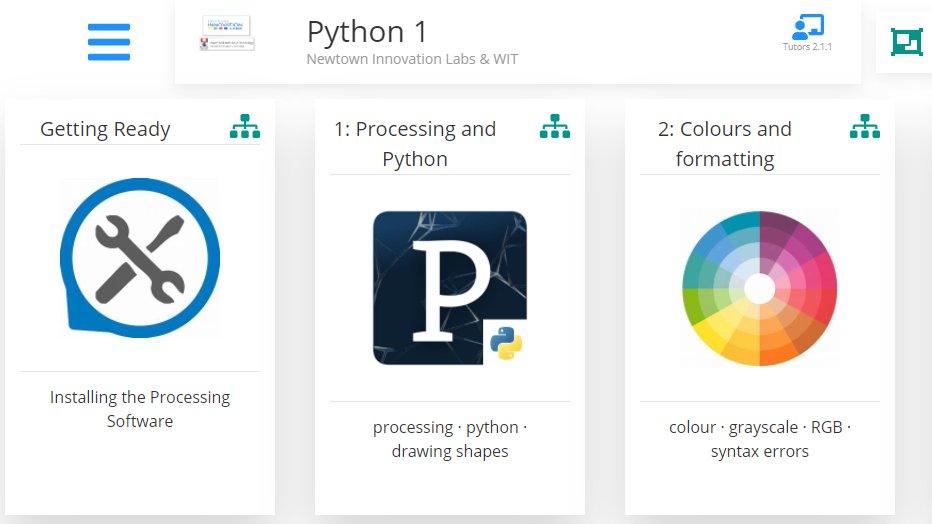Open the '2: Colours and formatting' title
This screenshot has height=524, width=932.
pyautogui.click(x=725, y=144)
